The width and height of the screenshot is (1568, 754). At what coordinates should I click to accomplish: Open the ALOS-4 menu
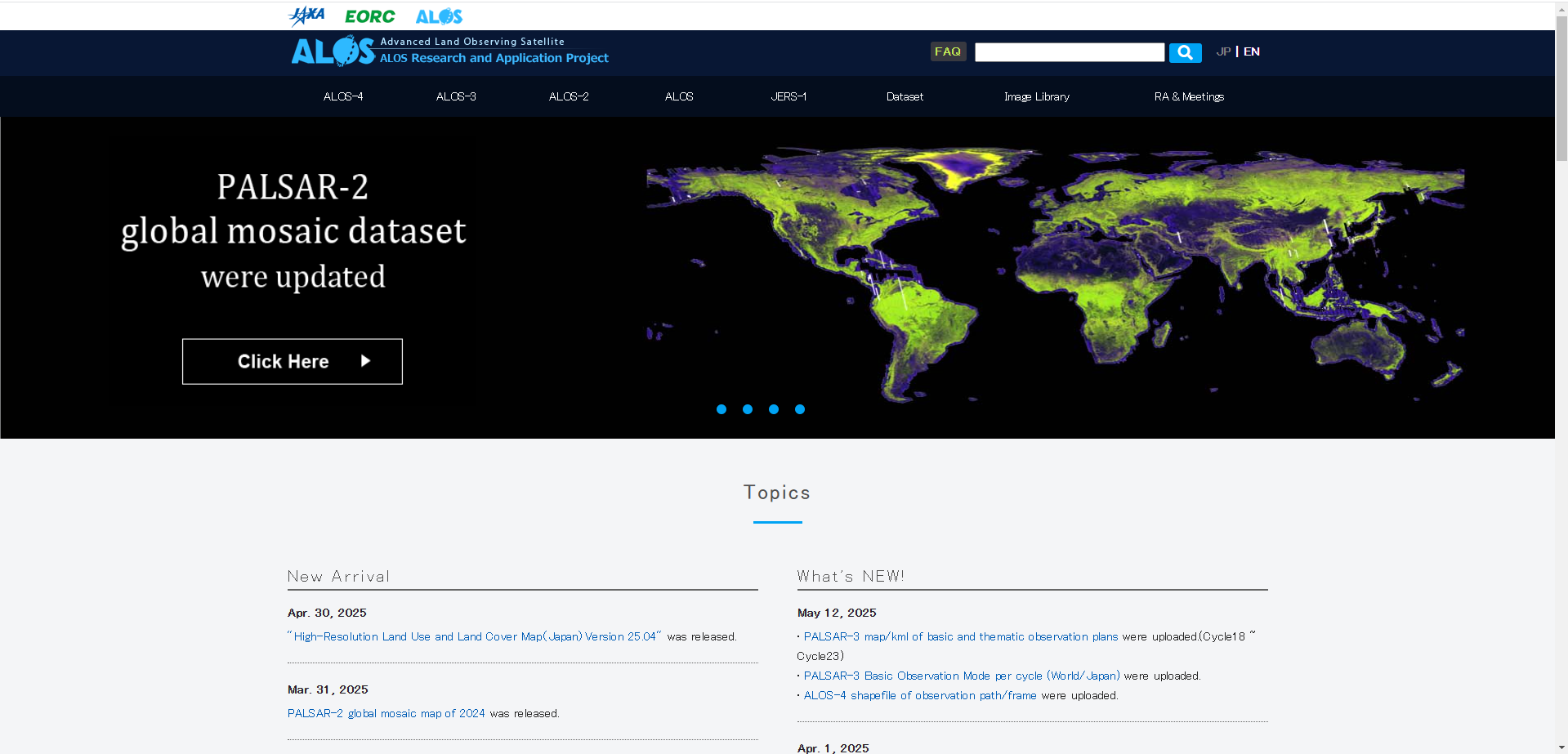343,96
